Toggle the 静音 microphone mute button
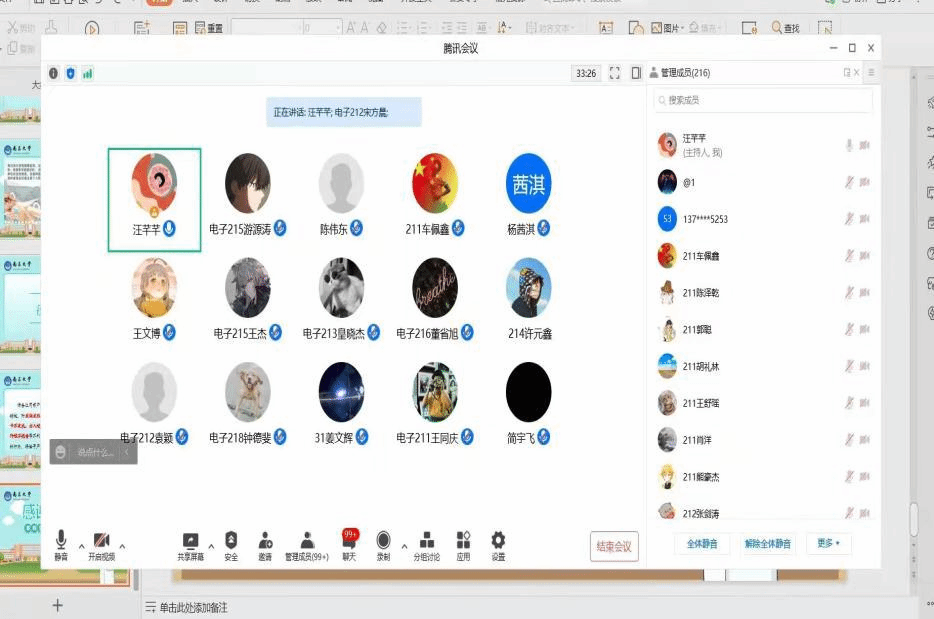 click(x=61, y=541)
